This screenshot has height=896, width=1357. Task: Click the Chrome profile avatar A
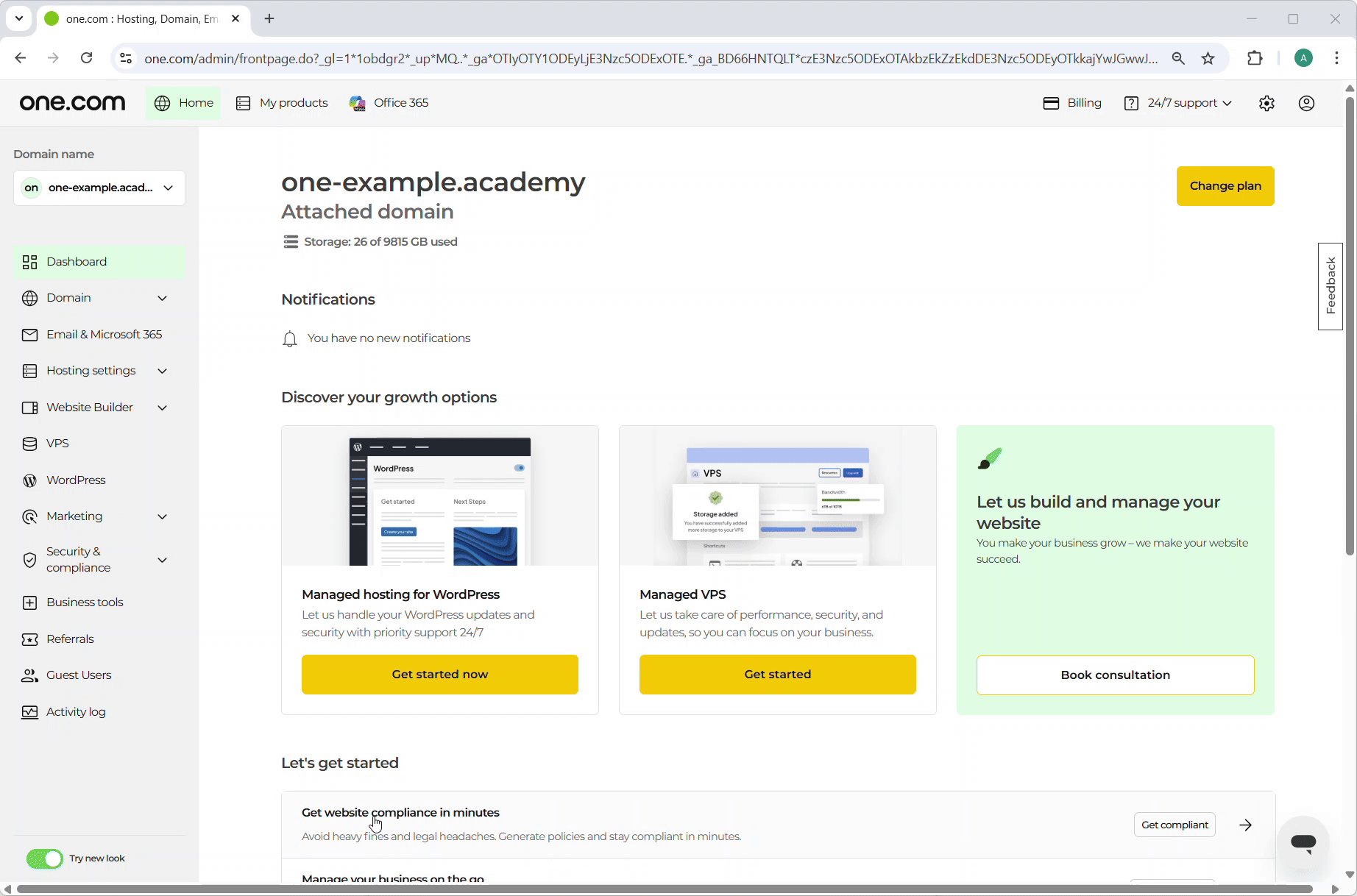(x=1303, y=58)
